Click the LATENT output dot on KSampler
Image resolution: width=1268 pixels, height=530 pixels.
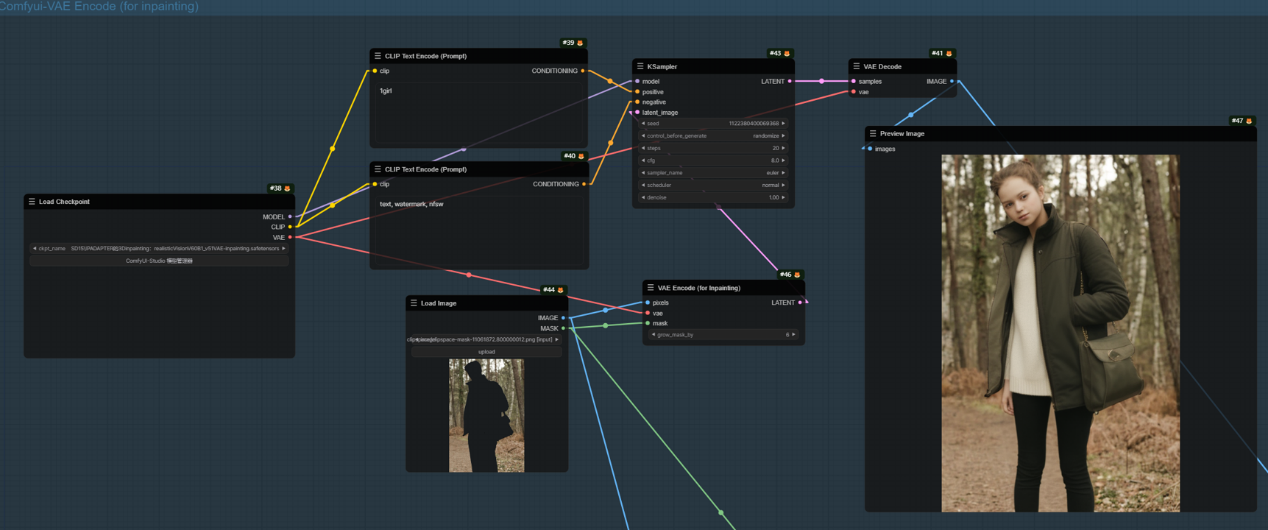790,81
